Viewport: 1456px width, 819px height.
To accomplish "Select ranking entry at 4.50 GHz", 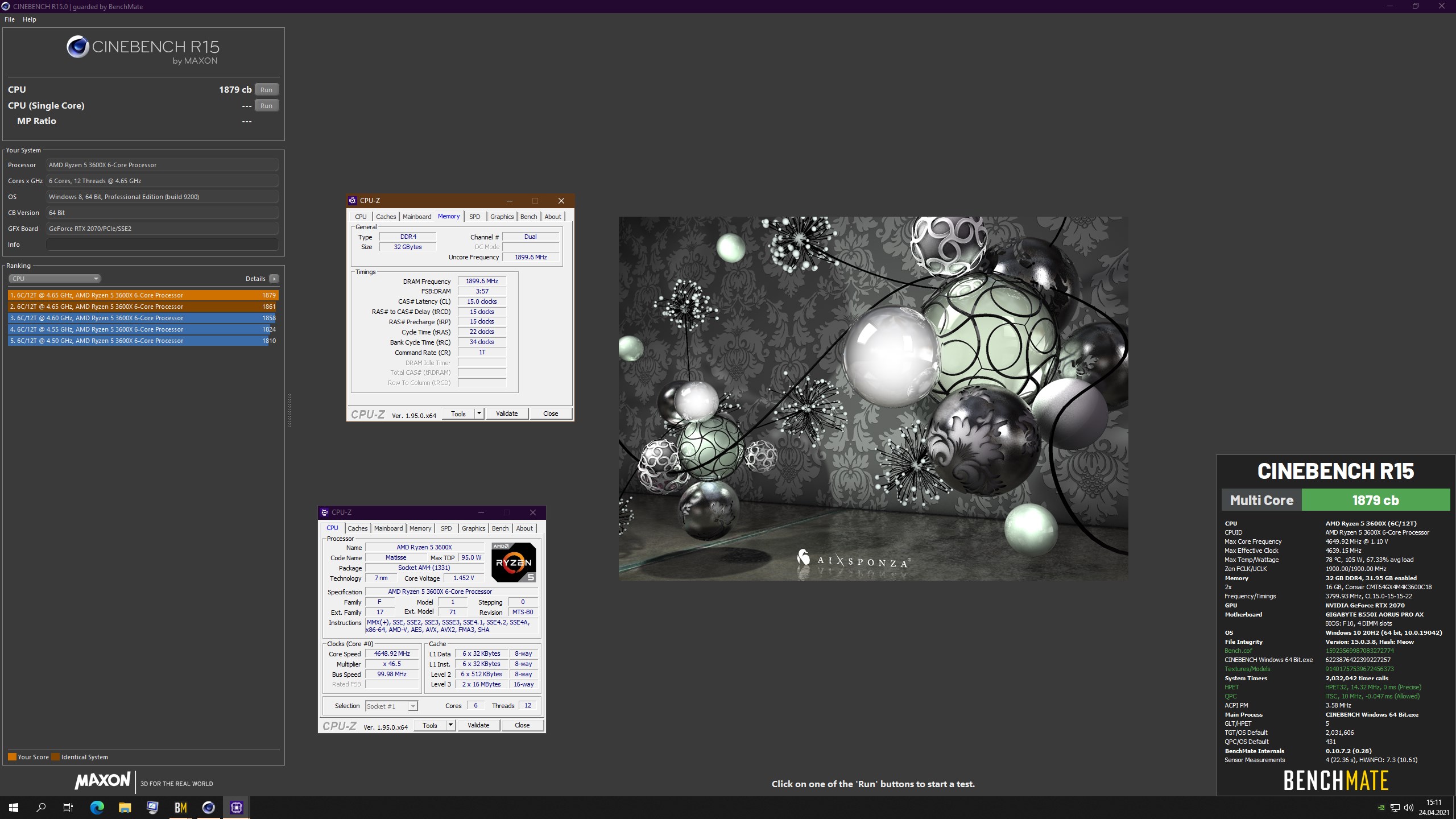I will coord(143,341).
